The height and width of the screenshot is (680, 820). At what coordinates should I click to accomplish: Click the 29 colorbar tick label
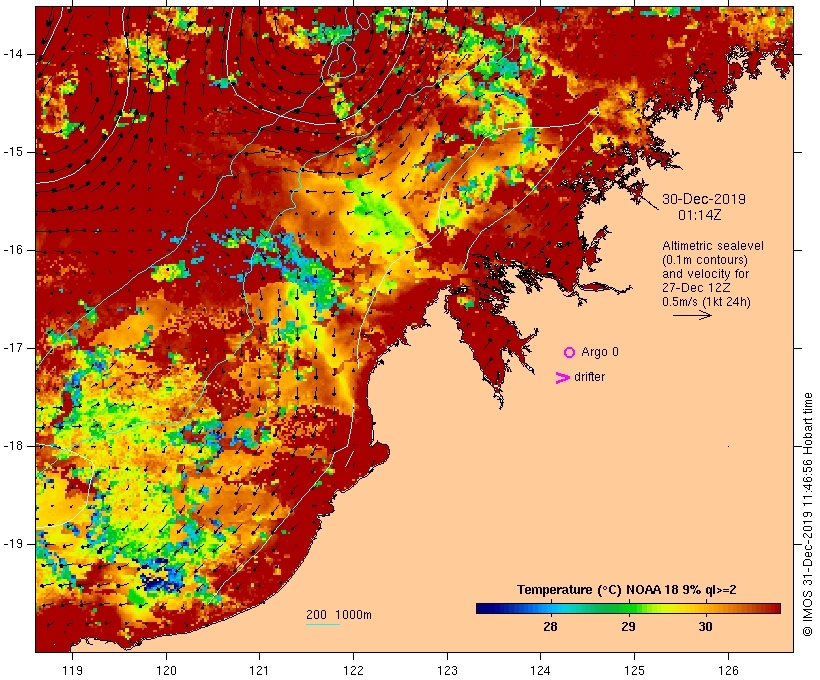point(628,626)
